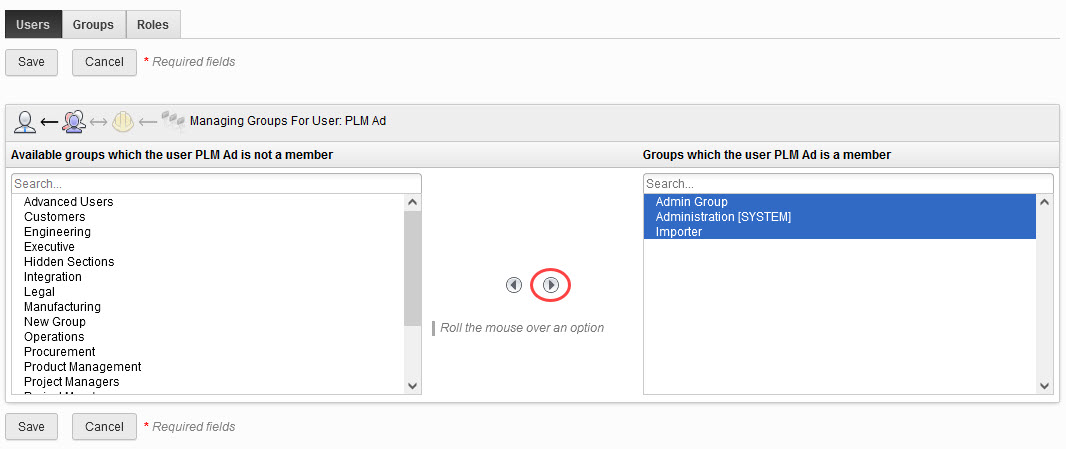This screenshot has width=1066, height=449.
Task: Click the bottom Cancel button
Action: pos(104,427)
